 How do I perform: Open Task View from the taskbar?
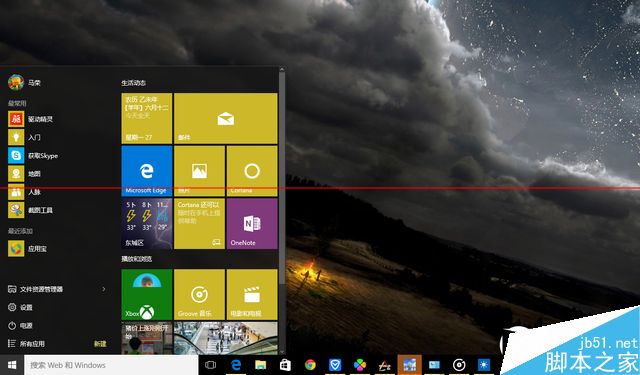(x=211, y=365)
